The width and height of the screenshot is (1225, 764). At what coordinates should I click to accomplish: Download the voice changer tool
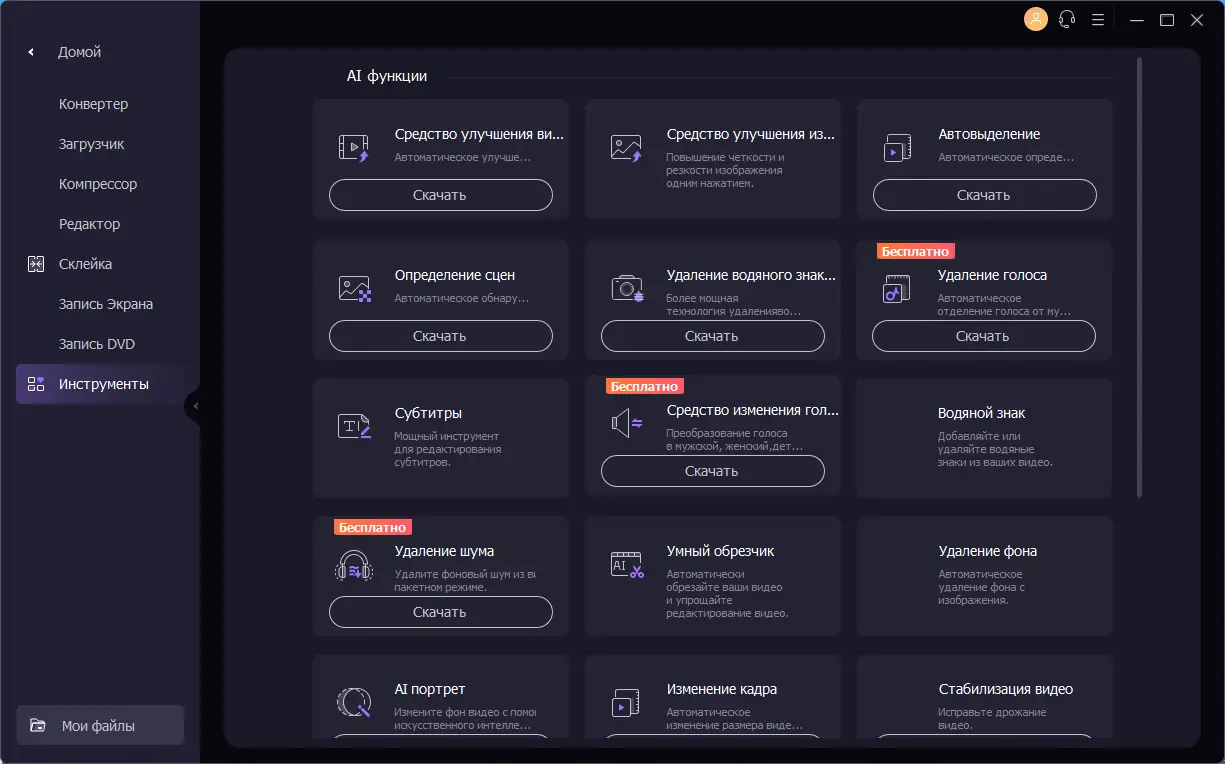712,471
